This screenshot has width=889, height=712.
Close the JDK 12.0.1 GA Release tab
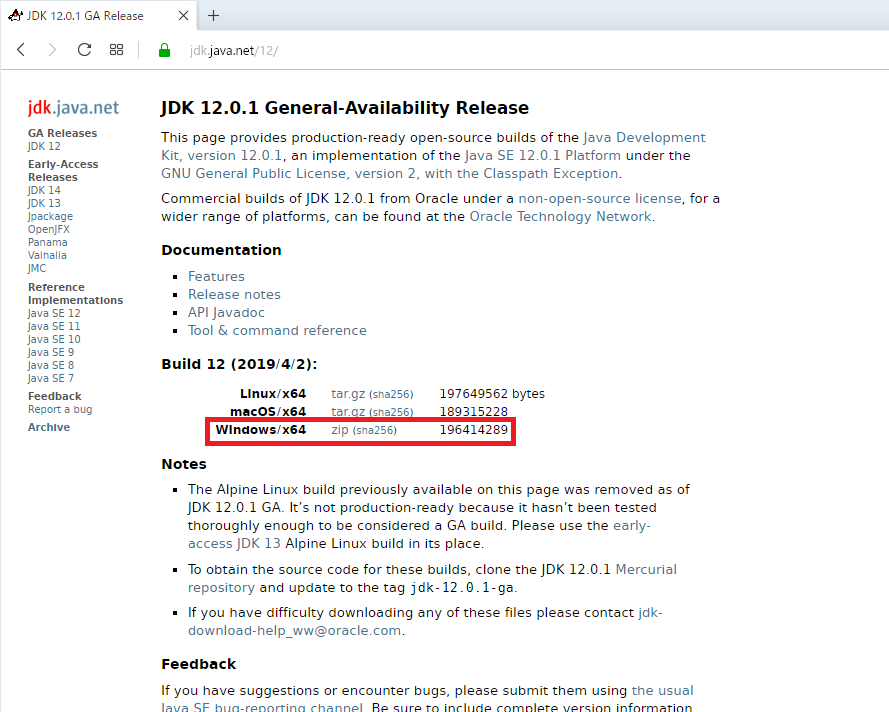point(183,16)
